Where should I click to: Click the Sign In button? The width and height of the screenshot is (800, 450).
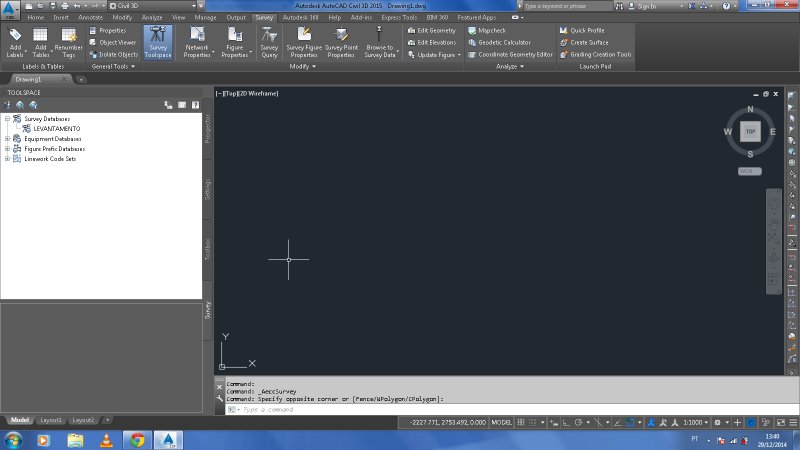[646, 6]
